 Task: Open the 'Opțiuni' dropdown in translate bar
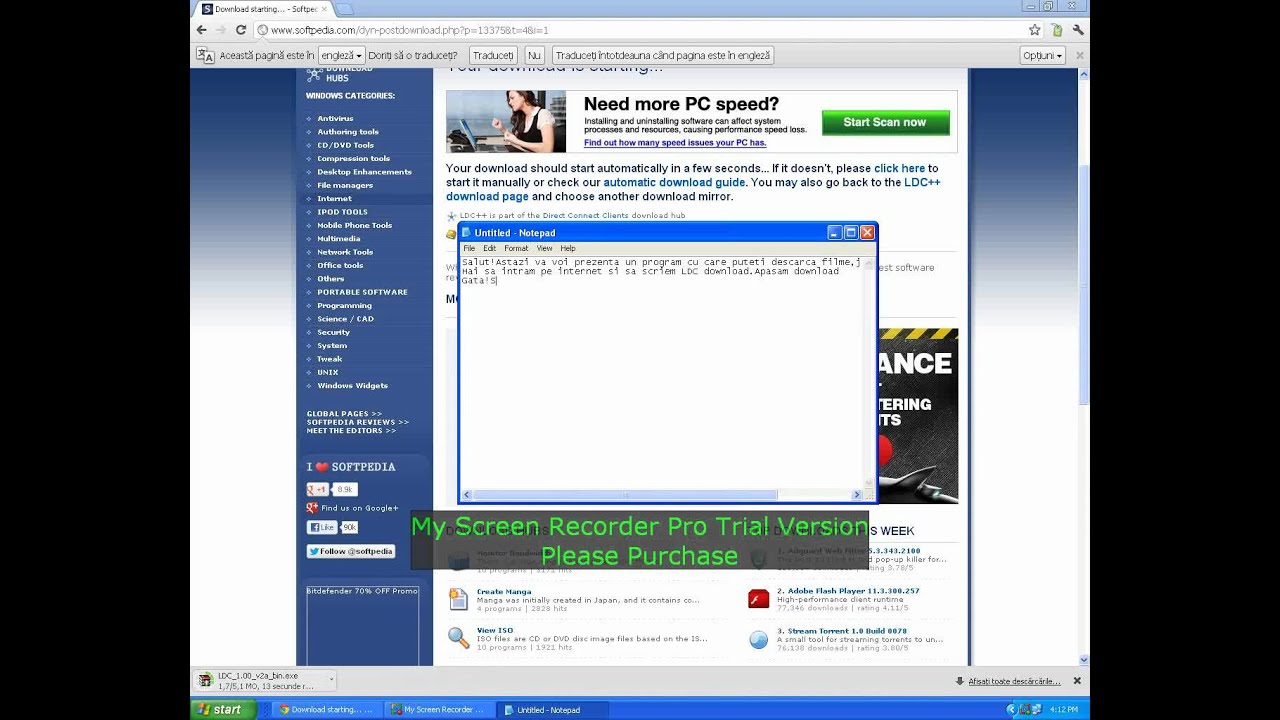click(1042, 56)
